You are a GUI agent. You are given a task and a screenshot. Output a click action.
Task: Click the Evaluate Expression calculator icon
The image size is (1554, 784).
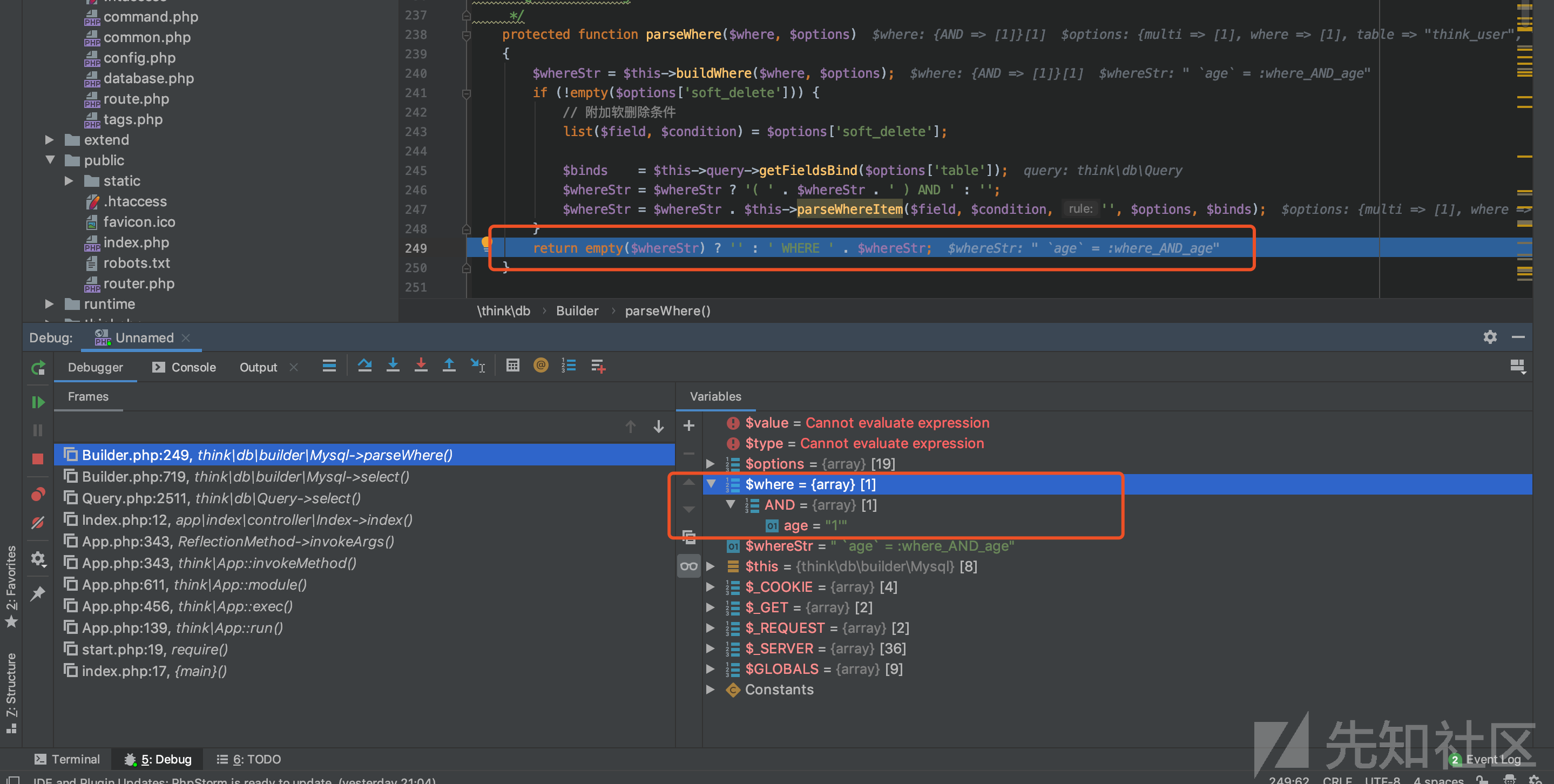(513, 366)
